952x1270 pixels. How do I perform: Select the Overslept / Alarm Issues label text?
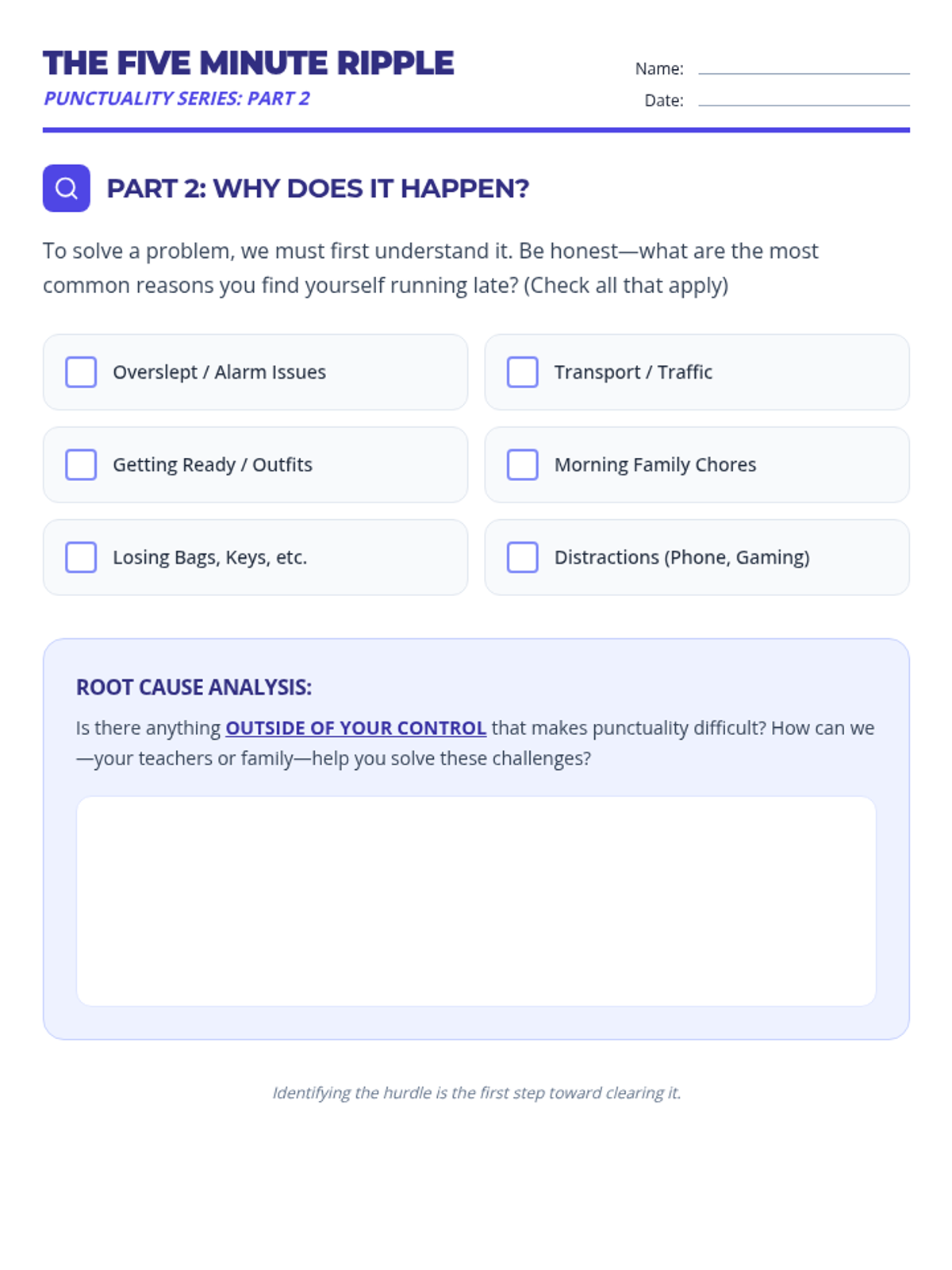pyautogui.click(x=219, y=372)
